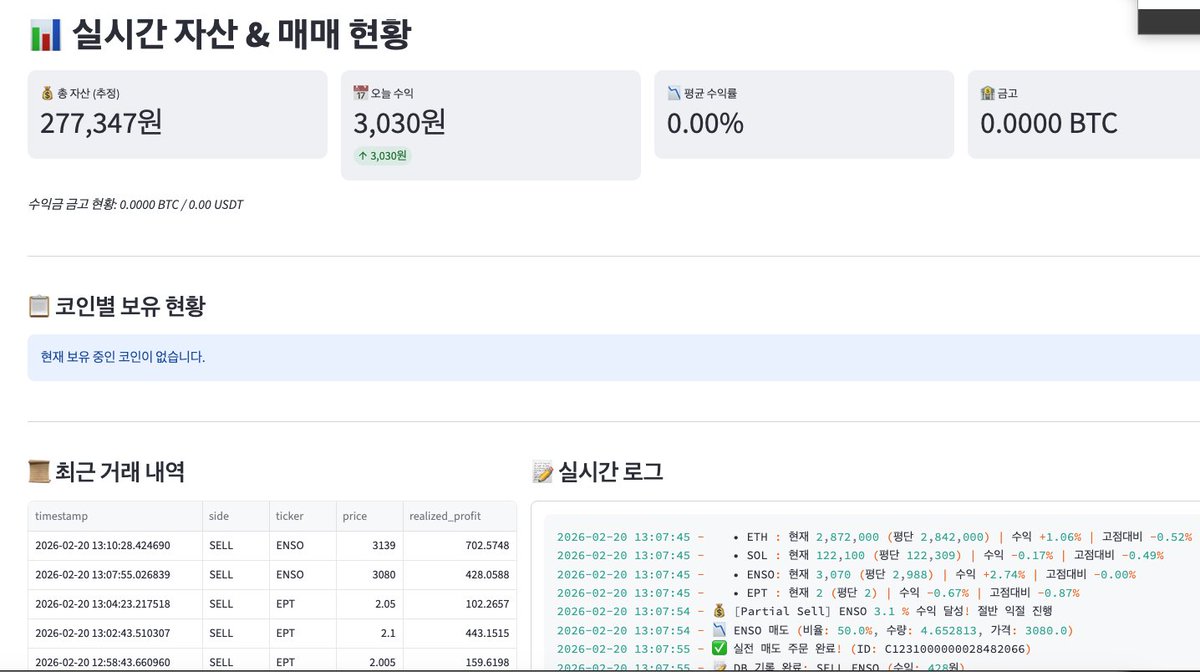Click SELL side cell in 13:07:55 row

click(235, 575)
